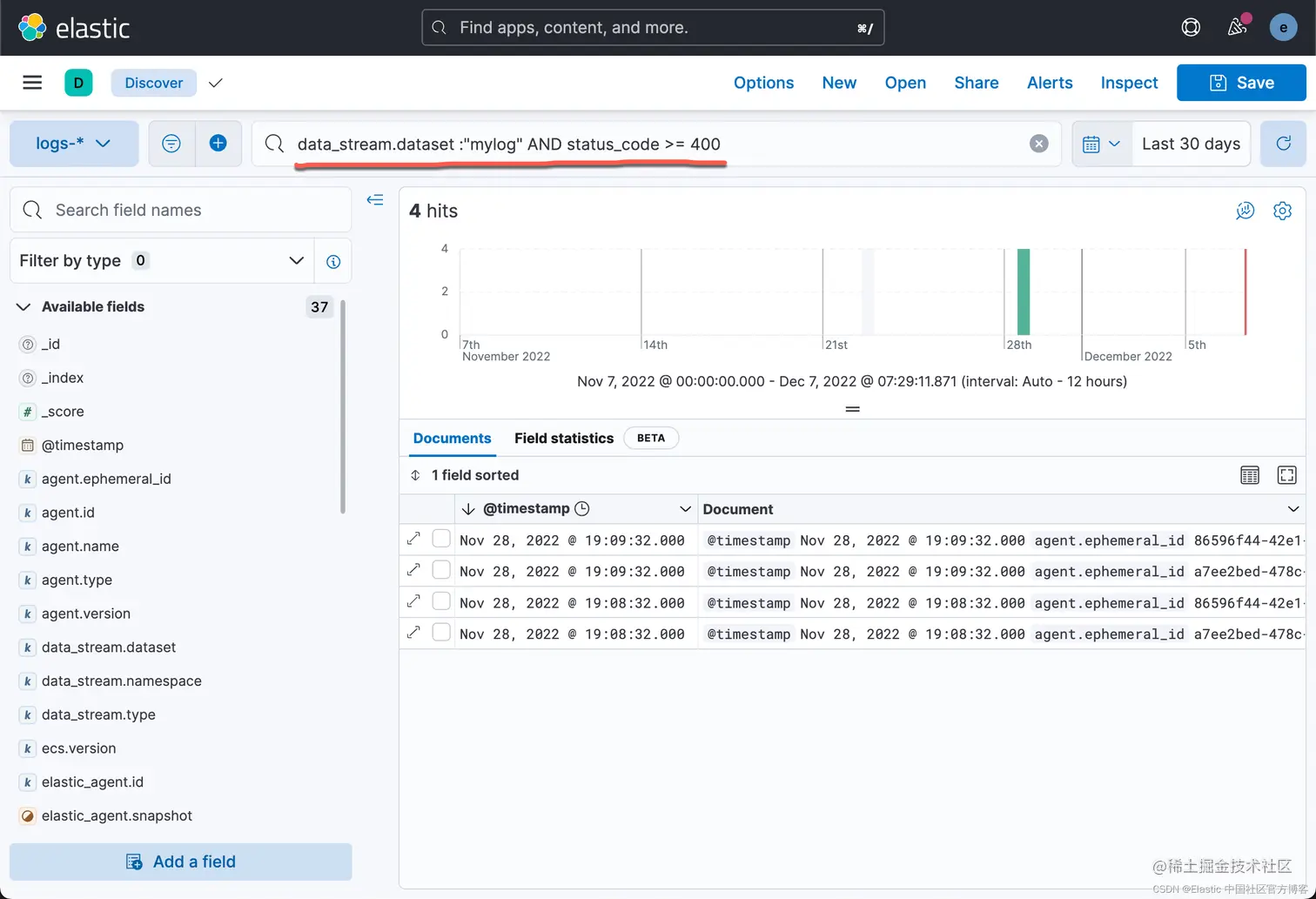Viewport: 1316px width, 899px height.
Task: Open display options table icon
Action: [x=1250, y=475]
